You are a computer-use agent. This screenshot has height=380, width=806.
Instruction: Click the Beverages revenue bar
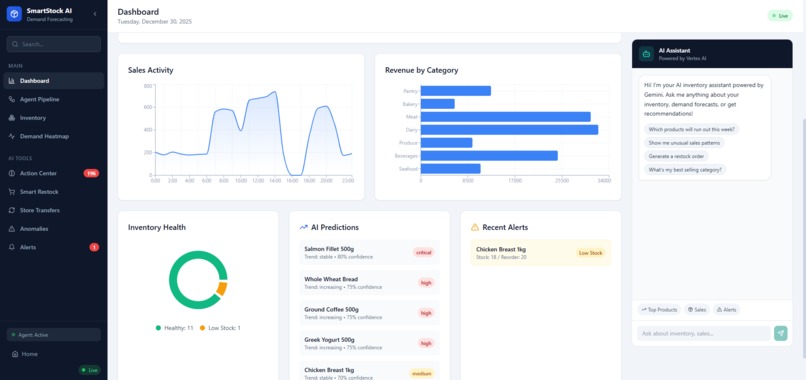coord(489,156)
